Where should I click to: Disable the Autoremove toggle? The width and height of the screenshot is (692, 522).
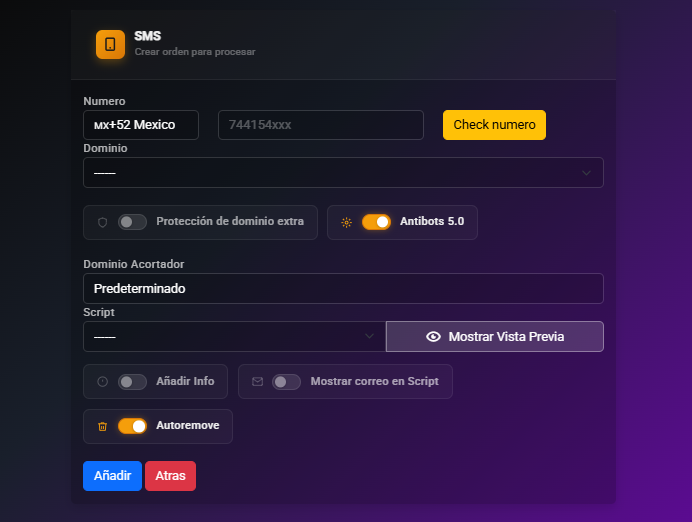(132, 426)
